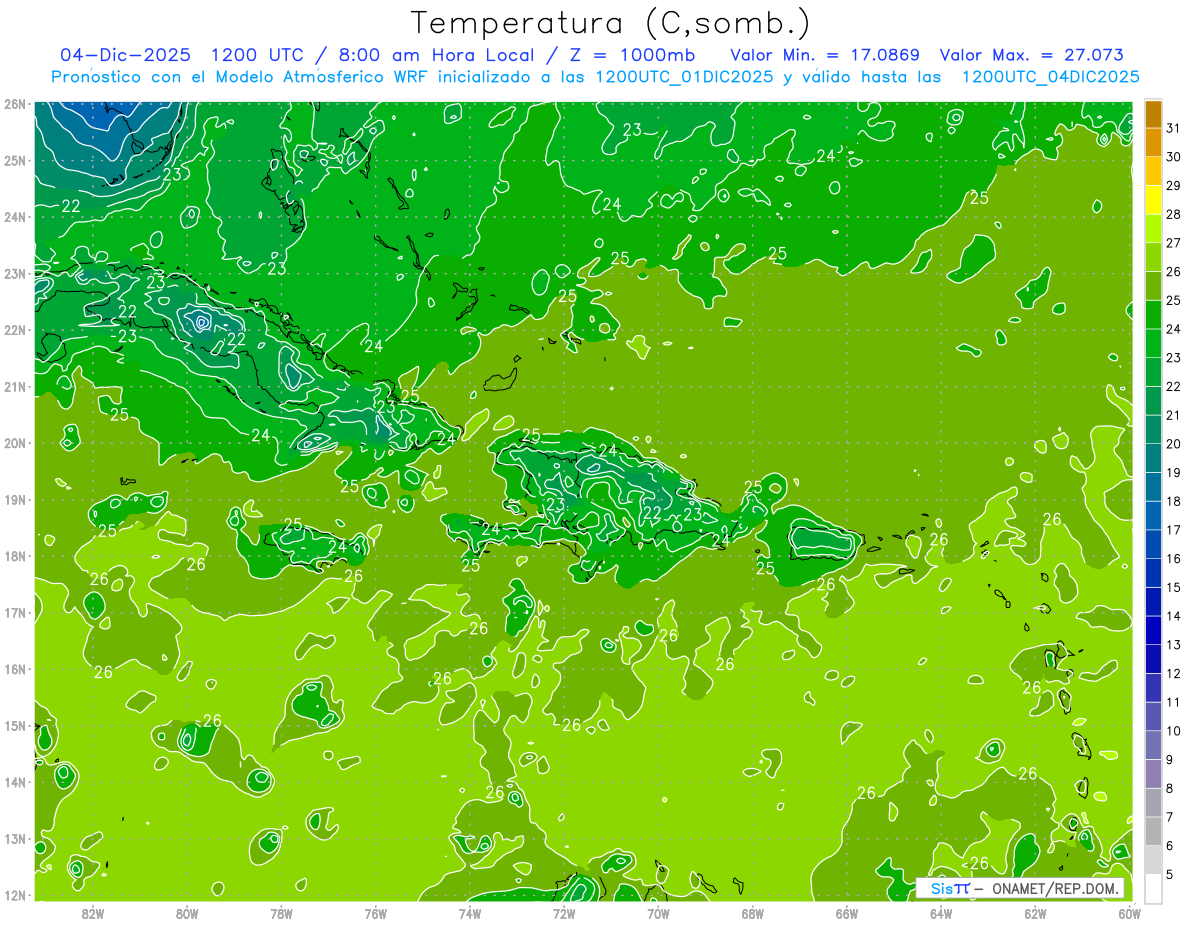
Task: Click the latitude label "23N"
Action: (x=16, y=273)
